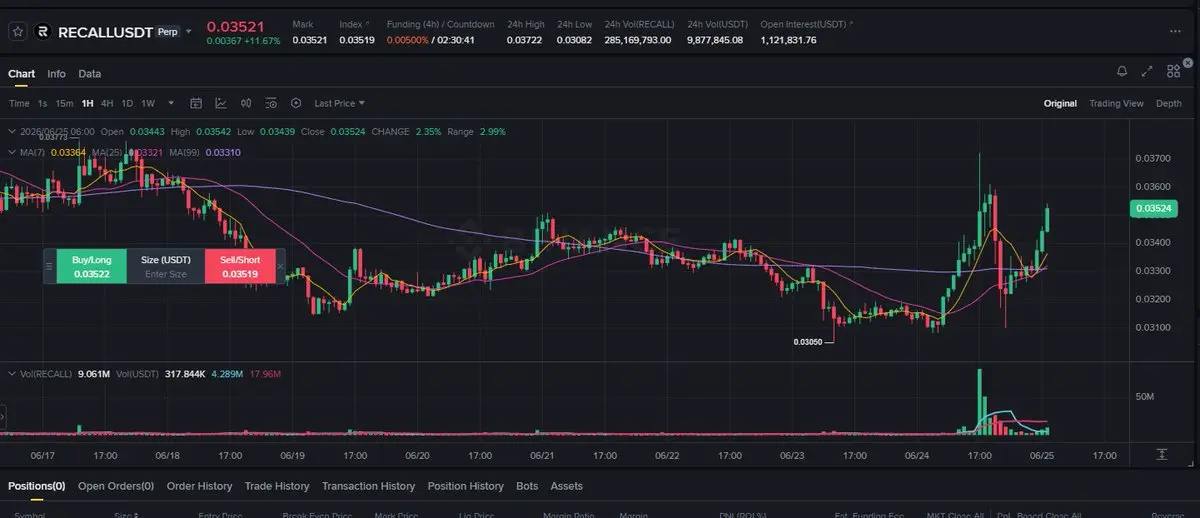The height and width of the screenshot is (518, 1200).
Task: Open the chart display settings icon
Action: (270, 103)
